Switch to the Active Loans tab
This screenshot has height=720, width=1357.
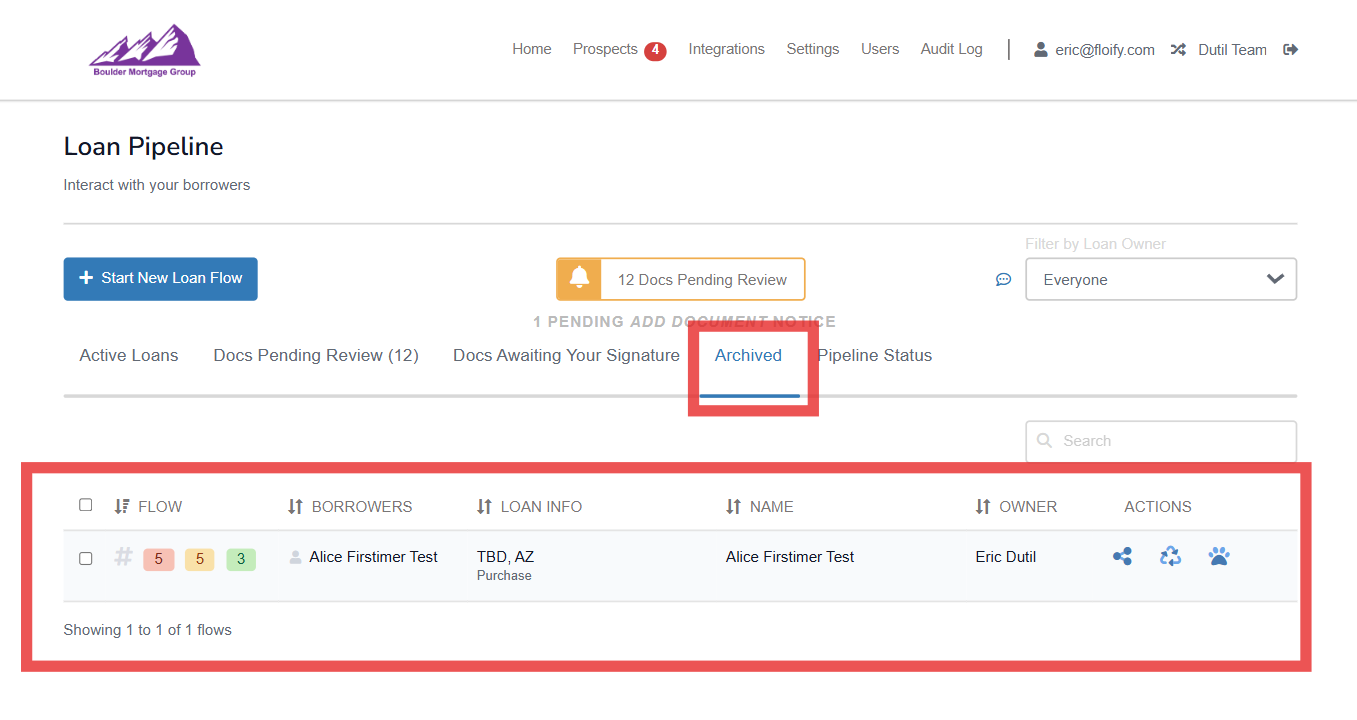point(129,356)
